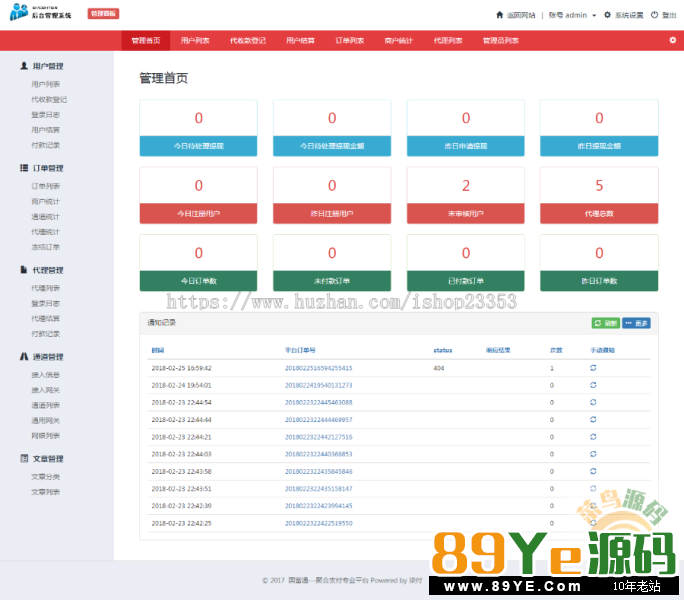This screenshot has width=684, height=600.
Task: Click the green 刷新 button
Action: (605, 323)
